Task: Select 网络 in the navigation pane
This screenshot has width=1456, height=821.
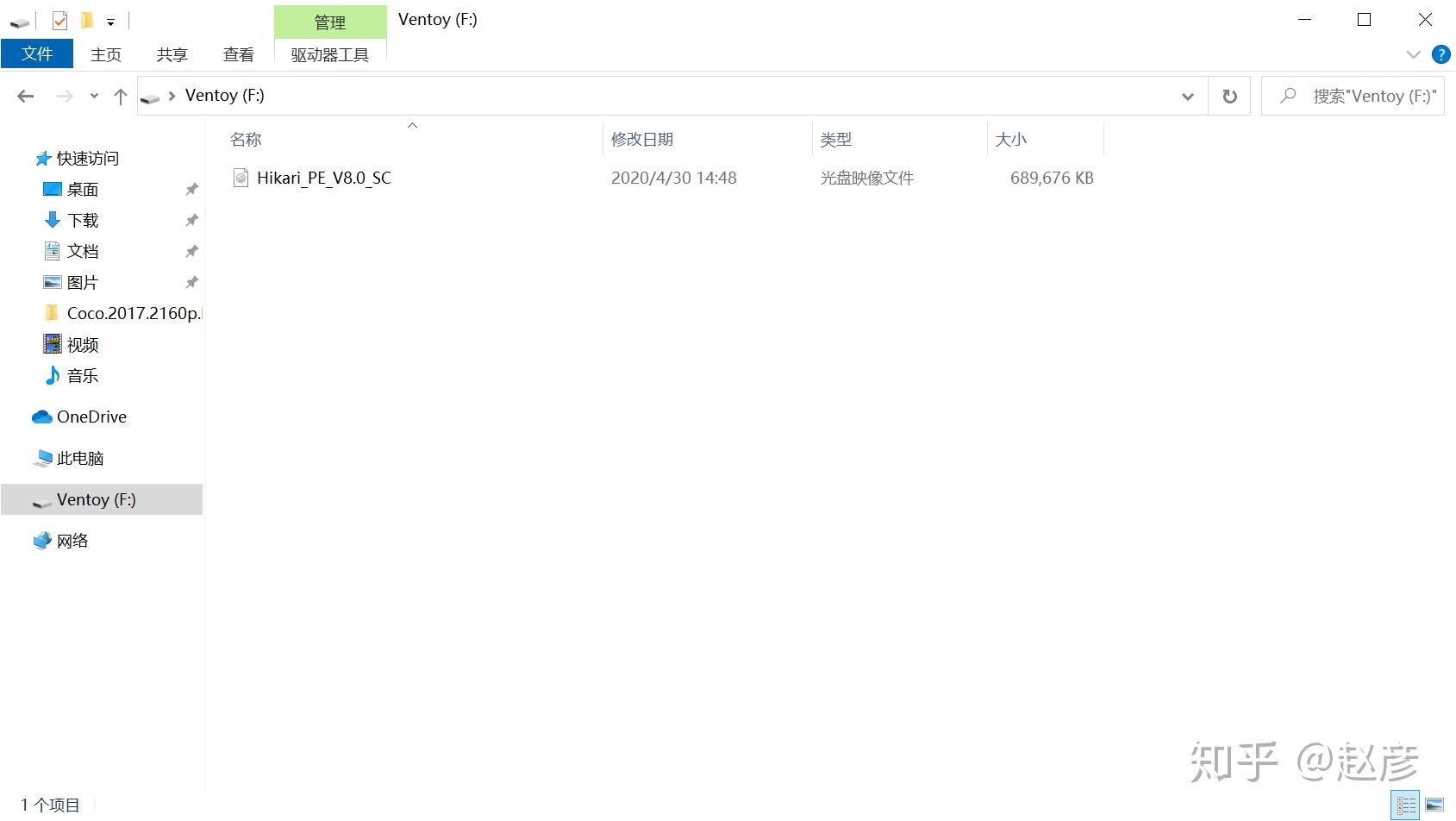Action: point(72,541)
